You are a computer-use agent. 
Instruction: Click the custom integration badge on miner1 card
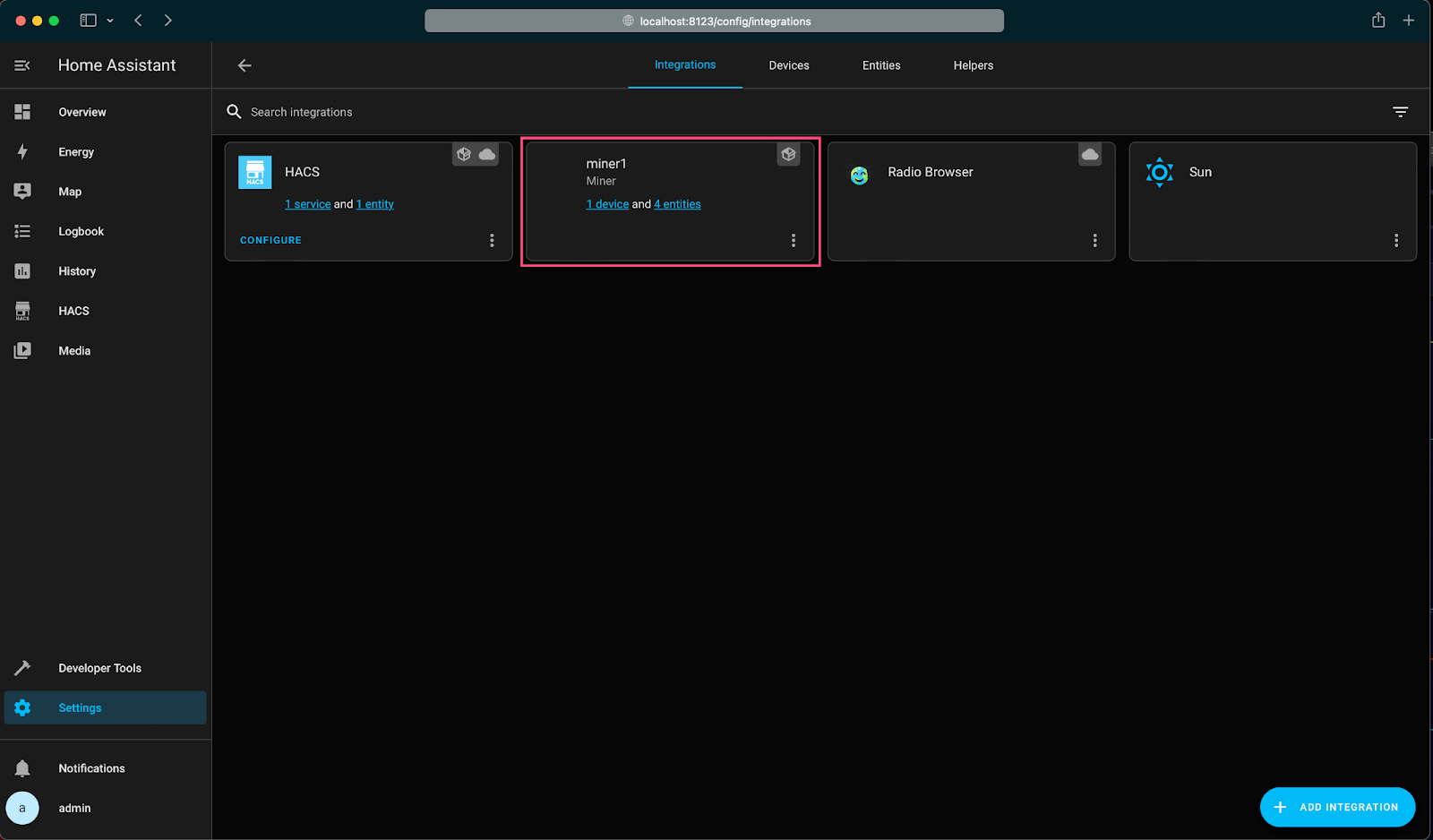point(788,154)
